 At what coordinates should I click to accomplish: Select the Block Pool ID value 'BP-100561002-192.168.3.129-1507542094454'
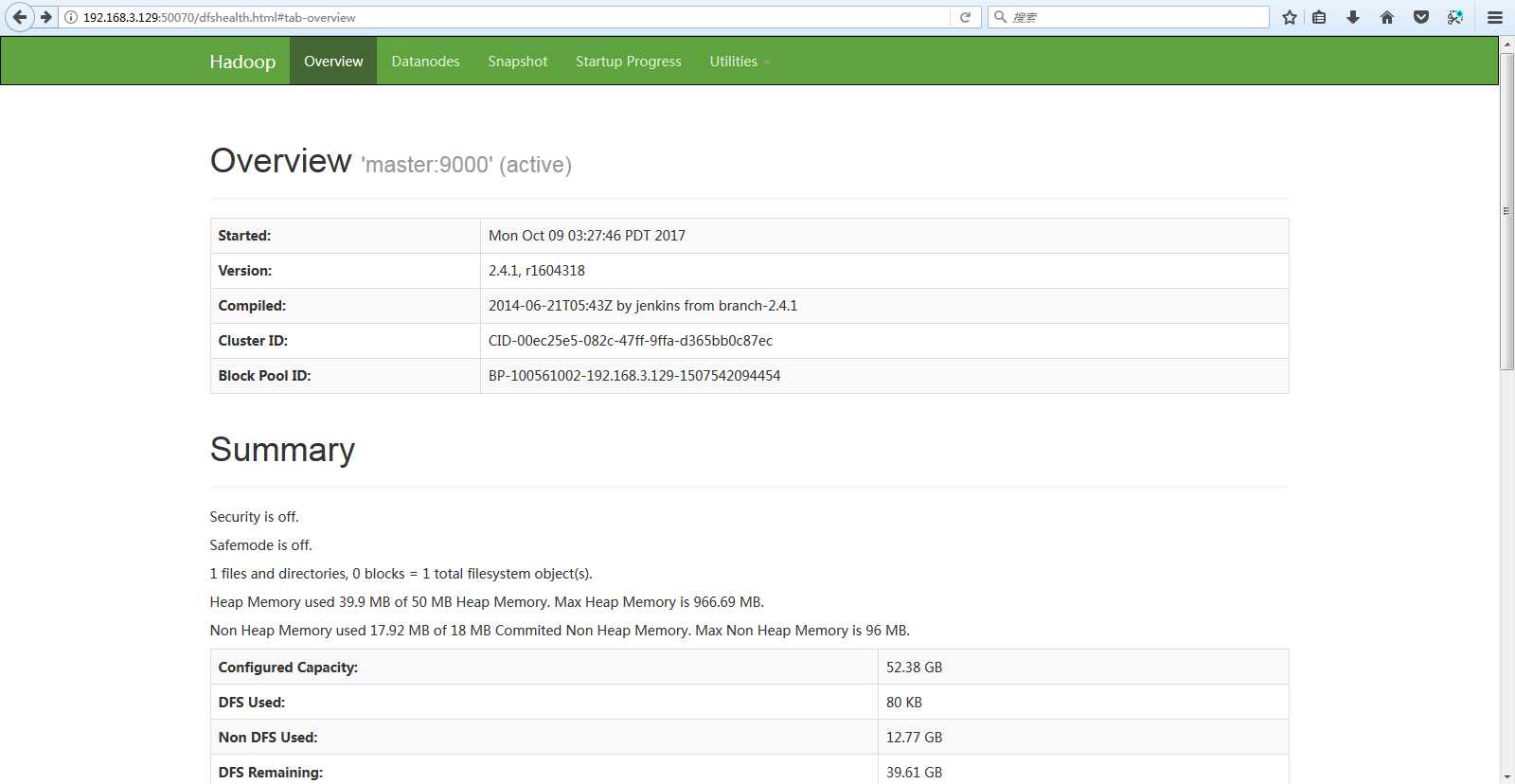click(634, 376)
